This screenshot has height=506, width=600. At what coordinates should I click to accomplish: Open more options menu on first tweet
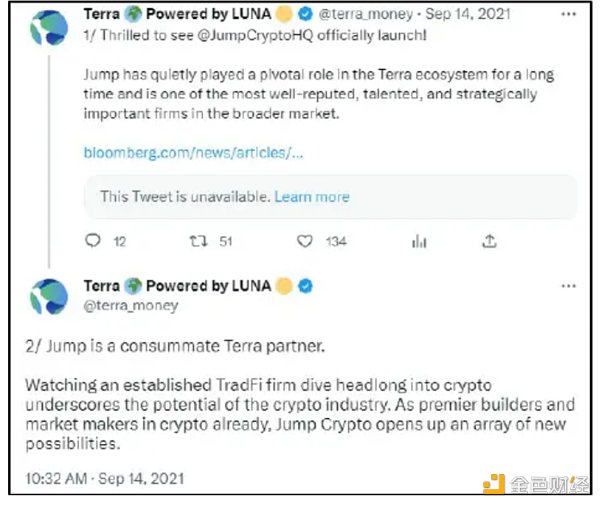click(568, 17)
